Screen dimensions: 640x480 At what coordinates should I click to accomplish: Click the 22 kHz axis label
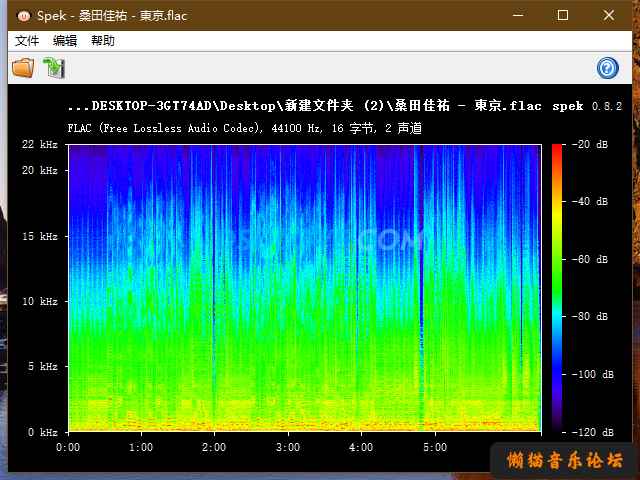pos(40,144)
